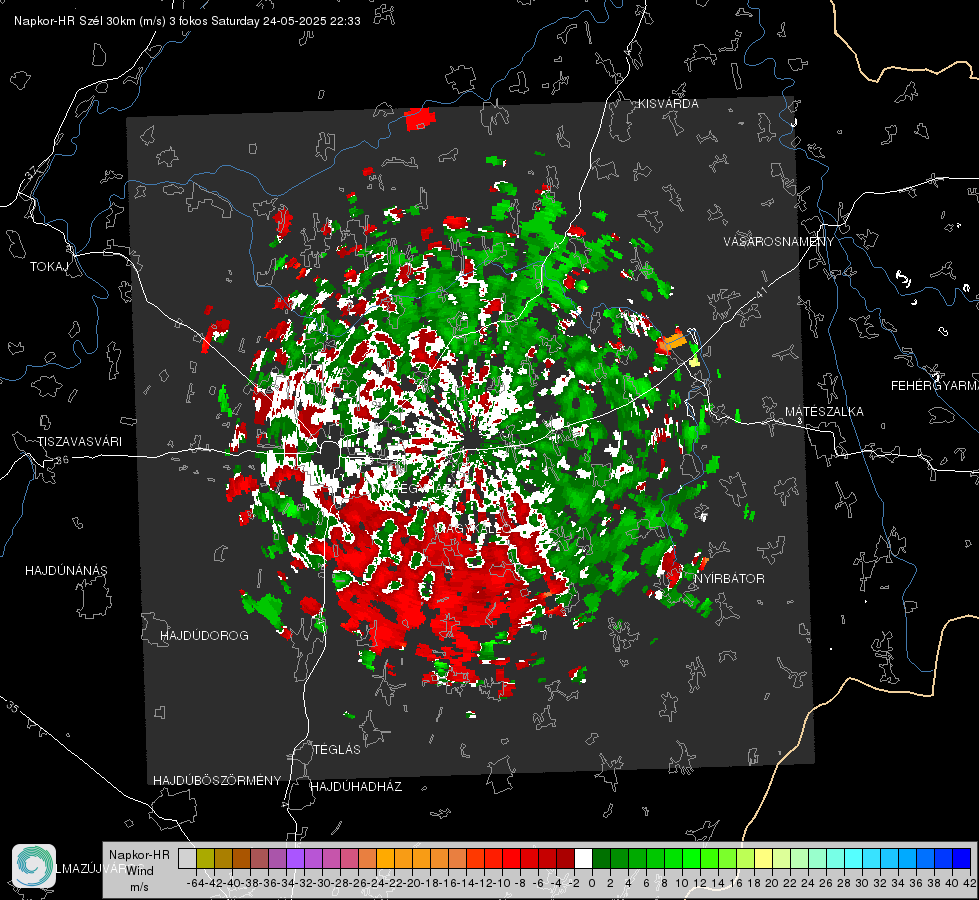
Task: Click the NYÍRBÁTOR label
Action: [x=729, y=579]
